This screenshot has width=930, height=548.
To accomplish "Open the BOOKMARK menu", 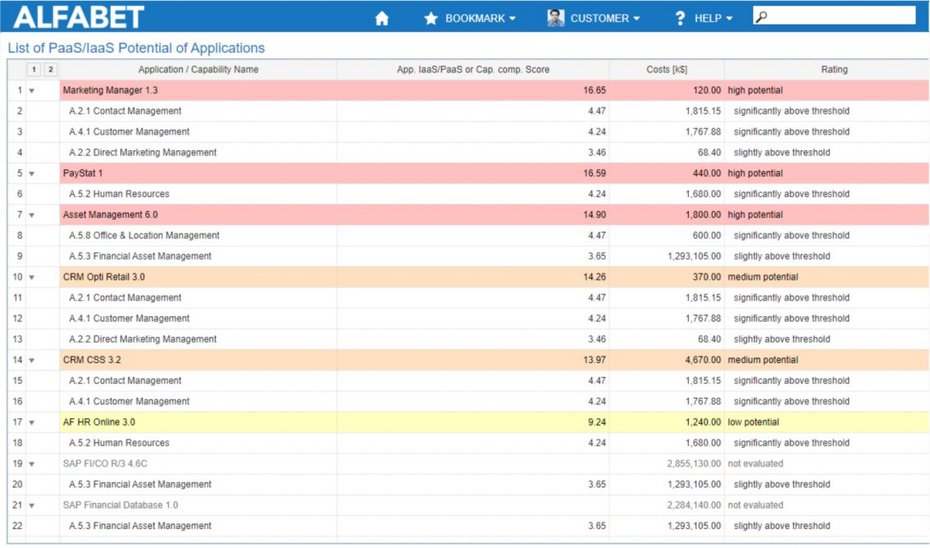I will tap(480, 18).
